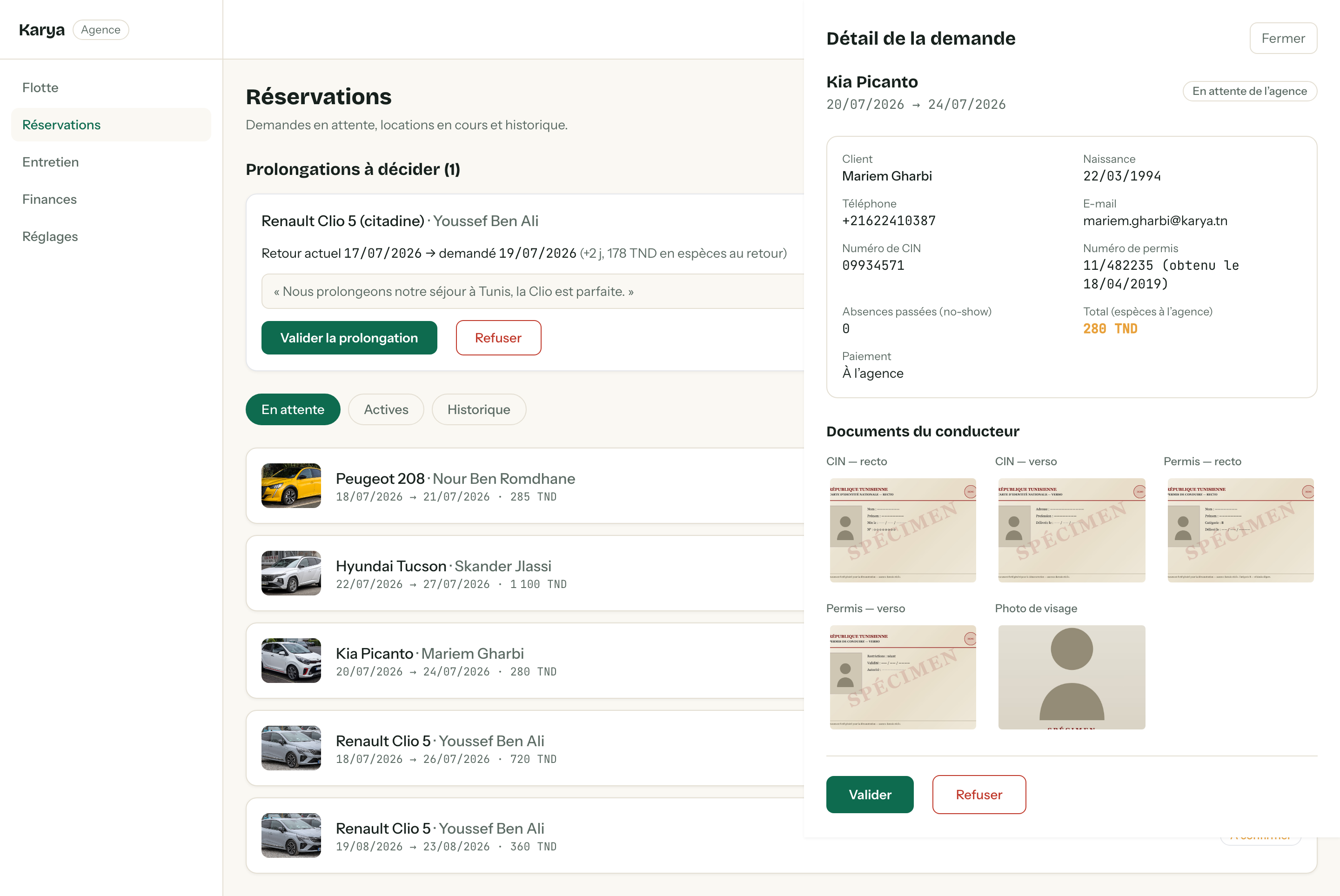Click the Documents du conducteur heading
Screen dimensions: 1340x896
coord(922,431)
